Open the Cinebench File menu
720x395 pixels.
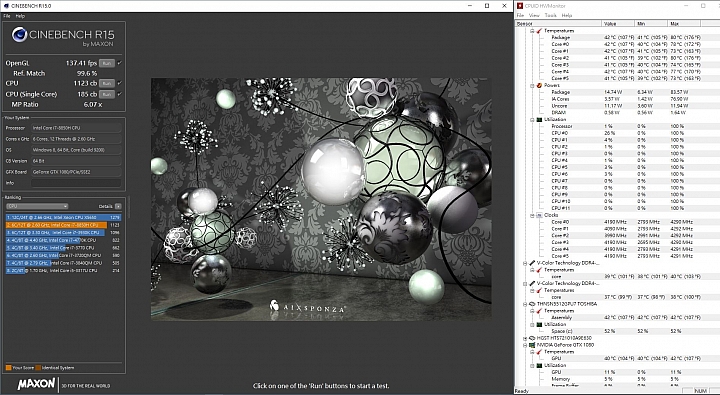coord(6,16)
